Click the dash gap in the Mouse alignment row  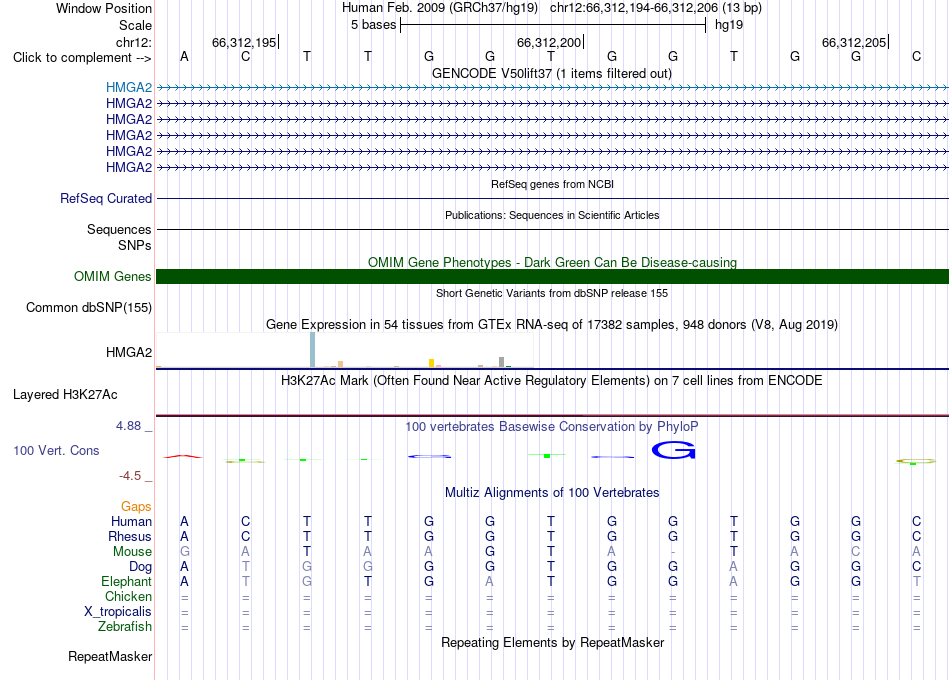(673, 552)
